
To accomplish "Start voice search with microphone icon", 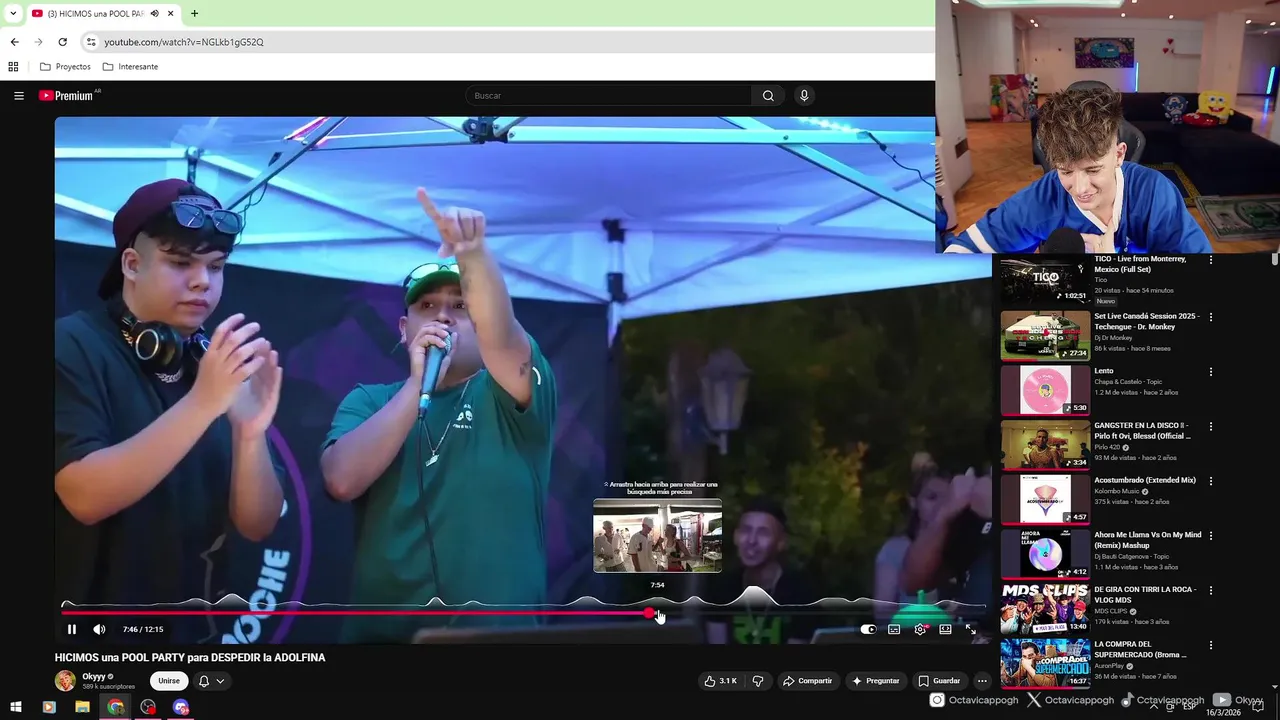I will click(803, 96).
